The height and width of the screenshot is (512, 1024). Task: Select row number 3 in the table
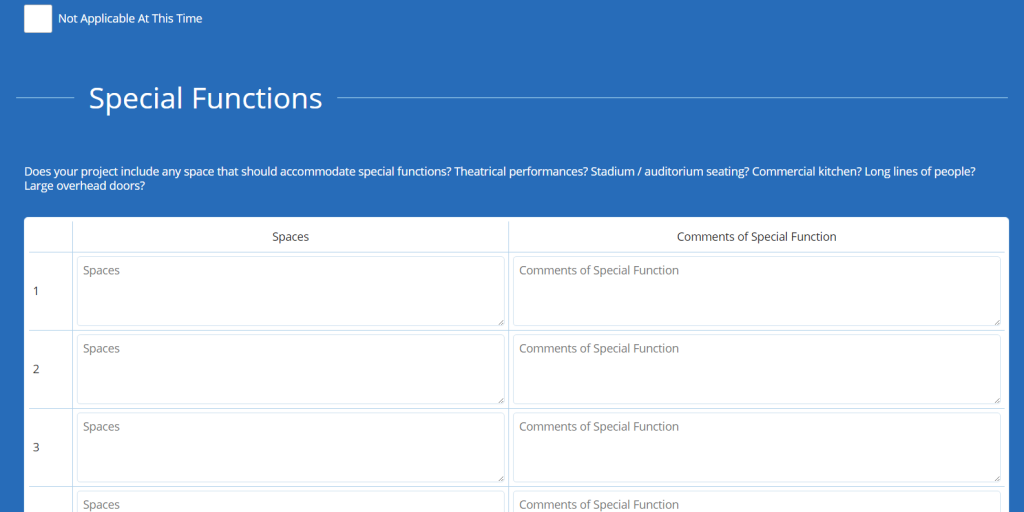pos(36,447)
